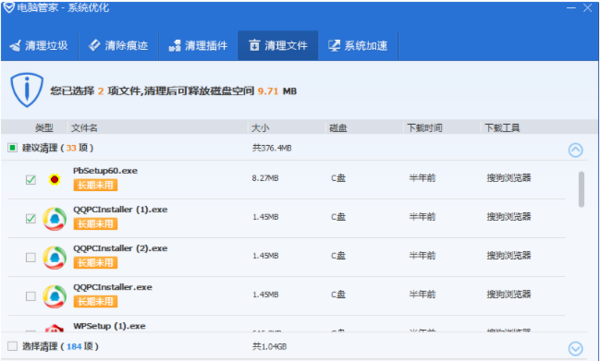The width and height of the screenshot is (600, 361).
Task: Click the QQPCInstaller.exe file icon
Action: (x=54, y=296)
